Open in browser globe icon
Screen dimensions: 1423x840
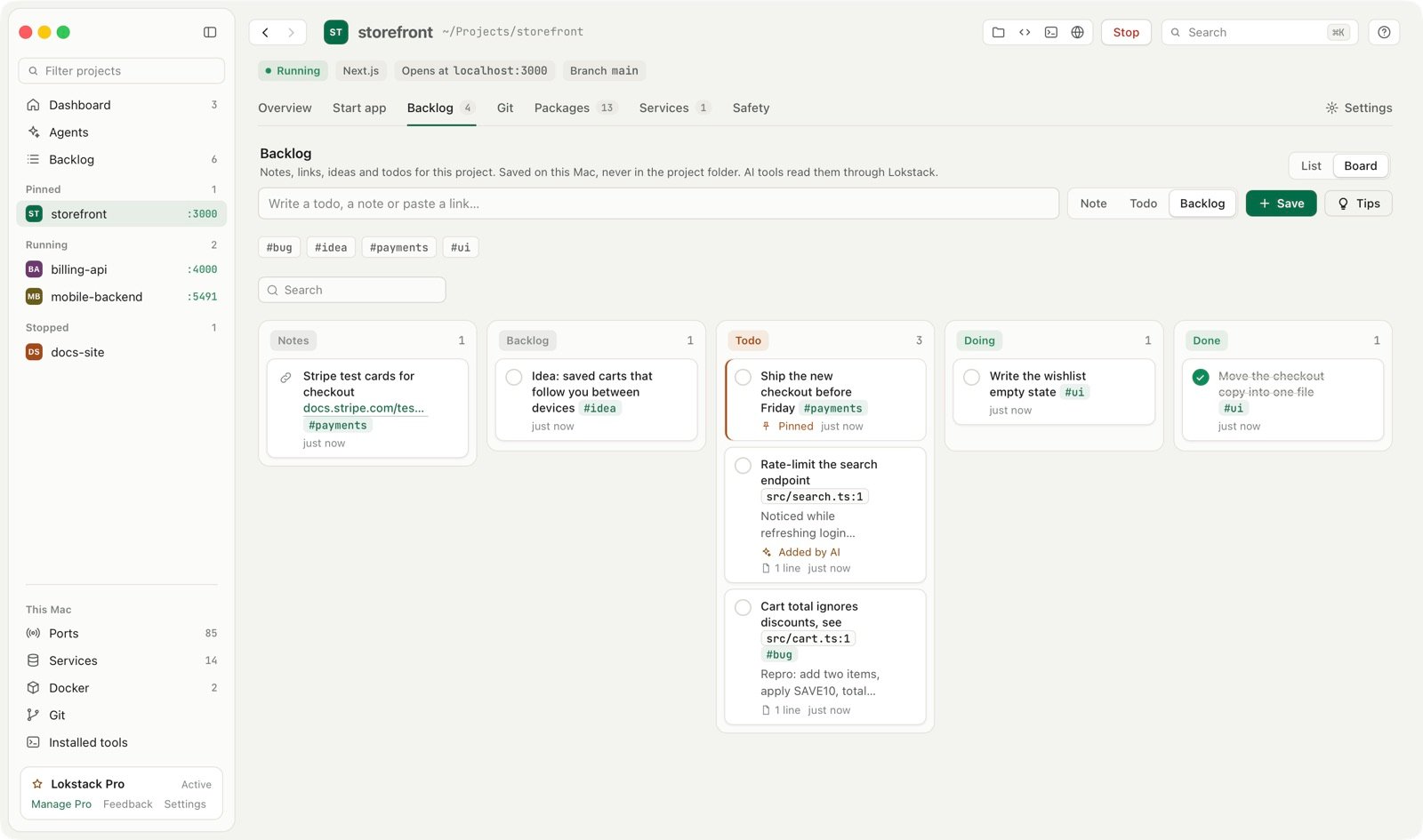tap(1077, 32)
